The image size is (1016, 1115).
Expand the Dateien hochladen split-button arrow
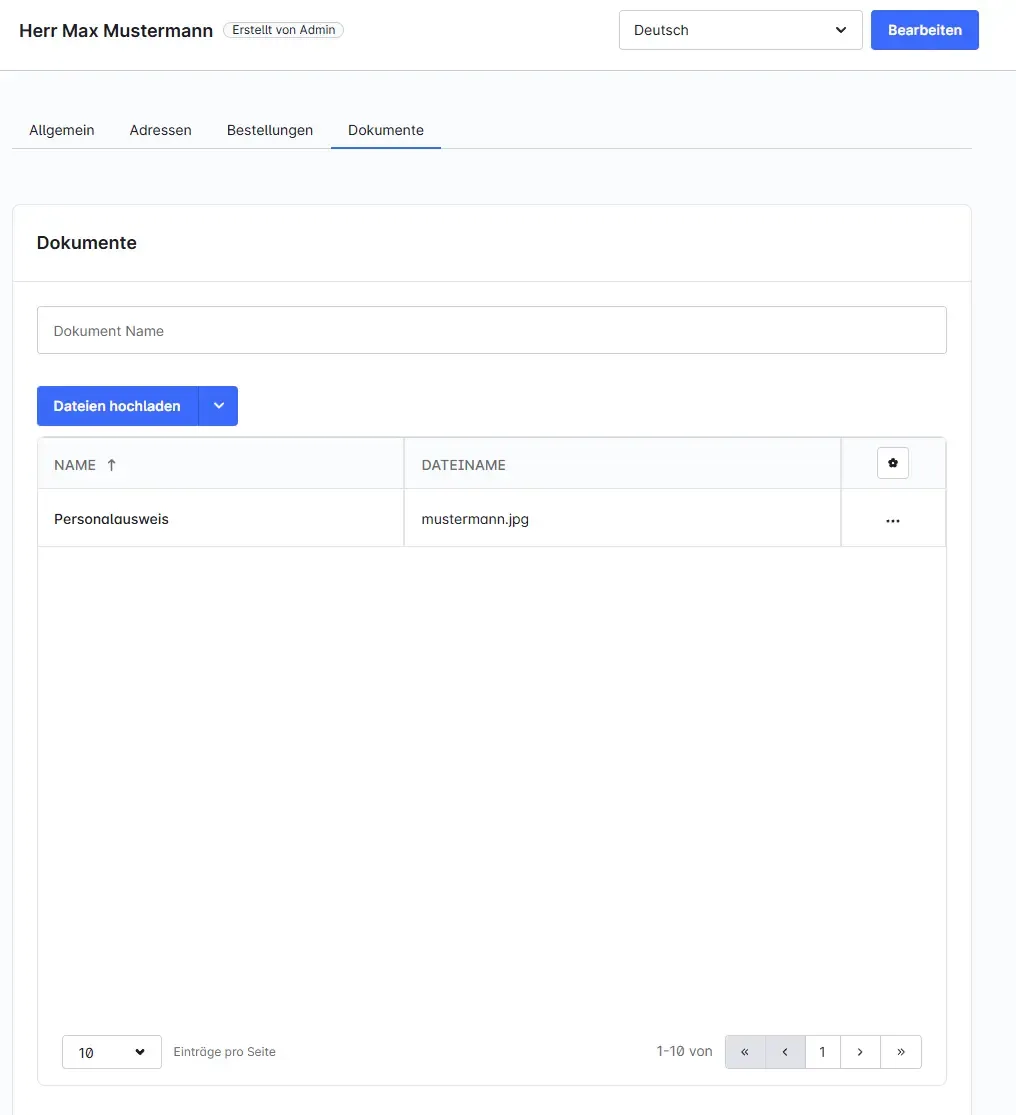[218, 406]
